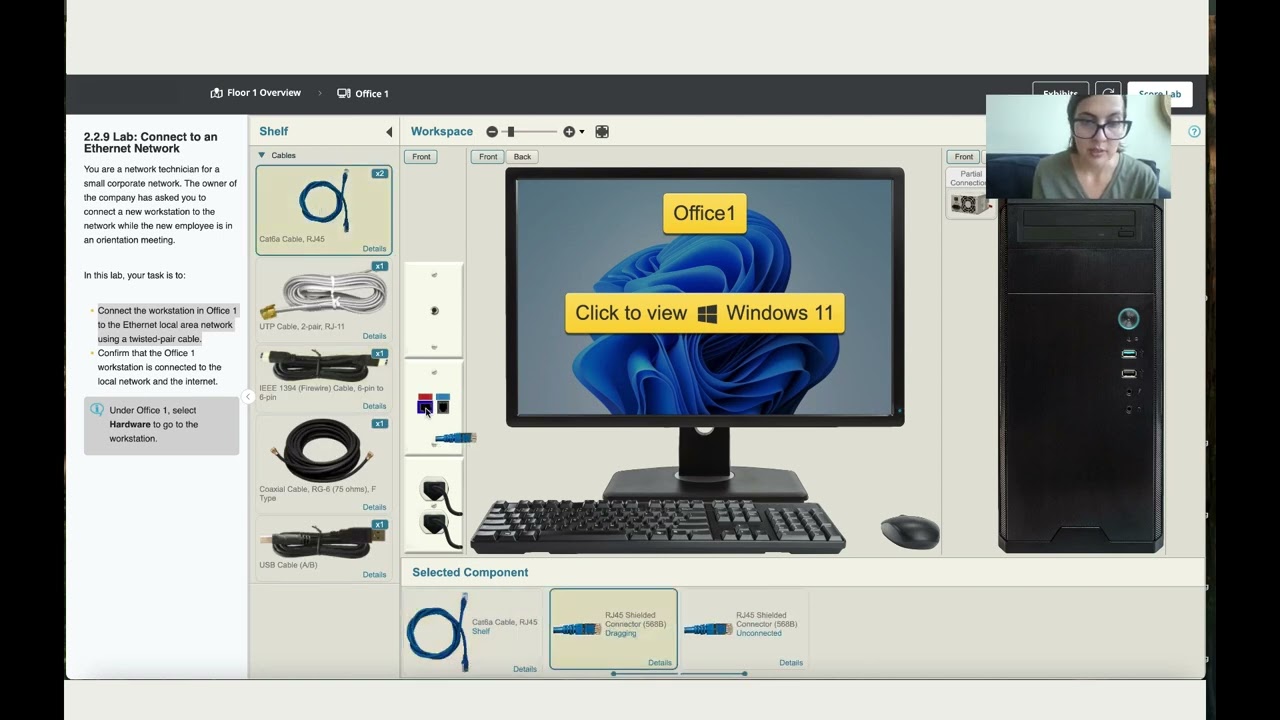Collapse the Shelf panel arrow
The image size is (1280, 720).
tap(389, 132)
